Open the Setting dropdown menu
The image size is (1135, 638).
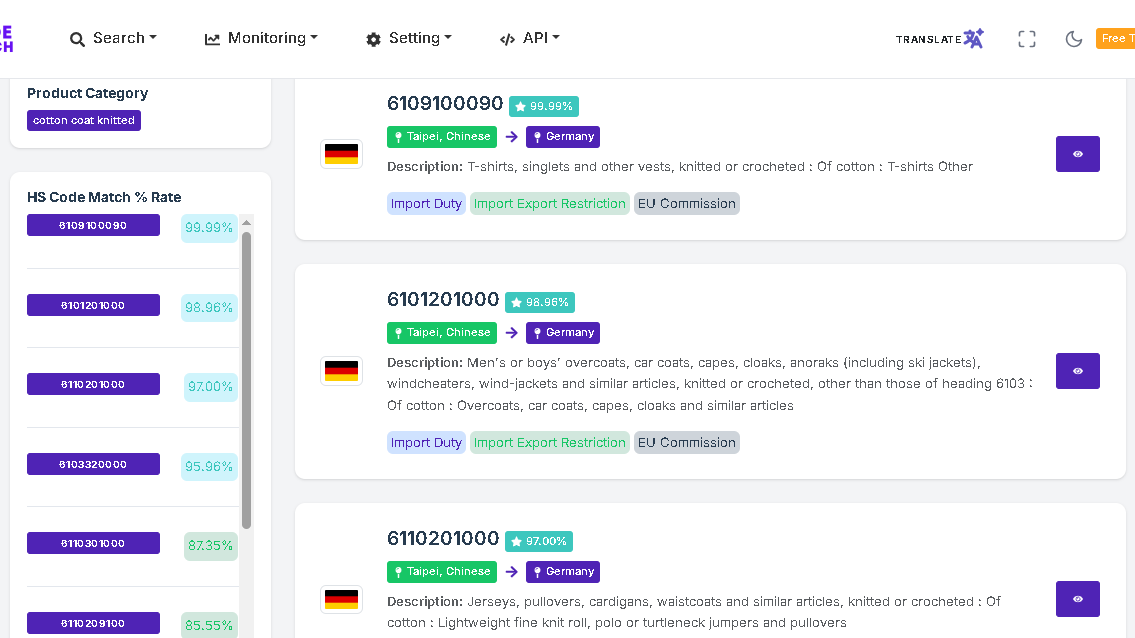pyautogui.click(x=408, y=38)
